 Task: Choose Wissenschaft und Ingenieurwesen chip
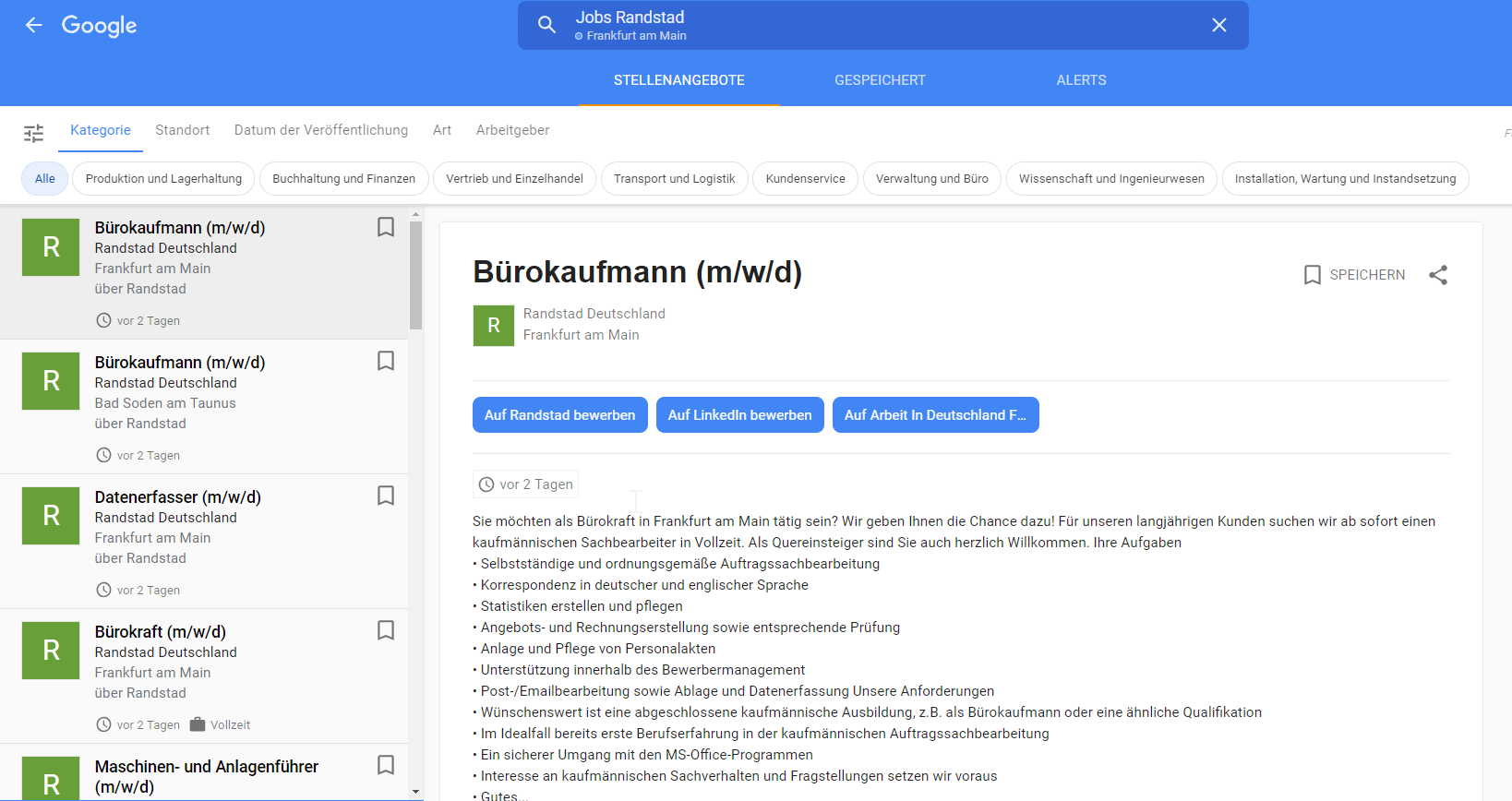click(1111, 179)
